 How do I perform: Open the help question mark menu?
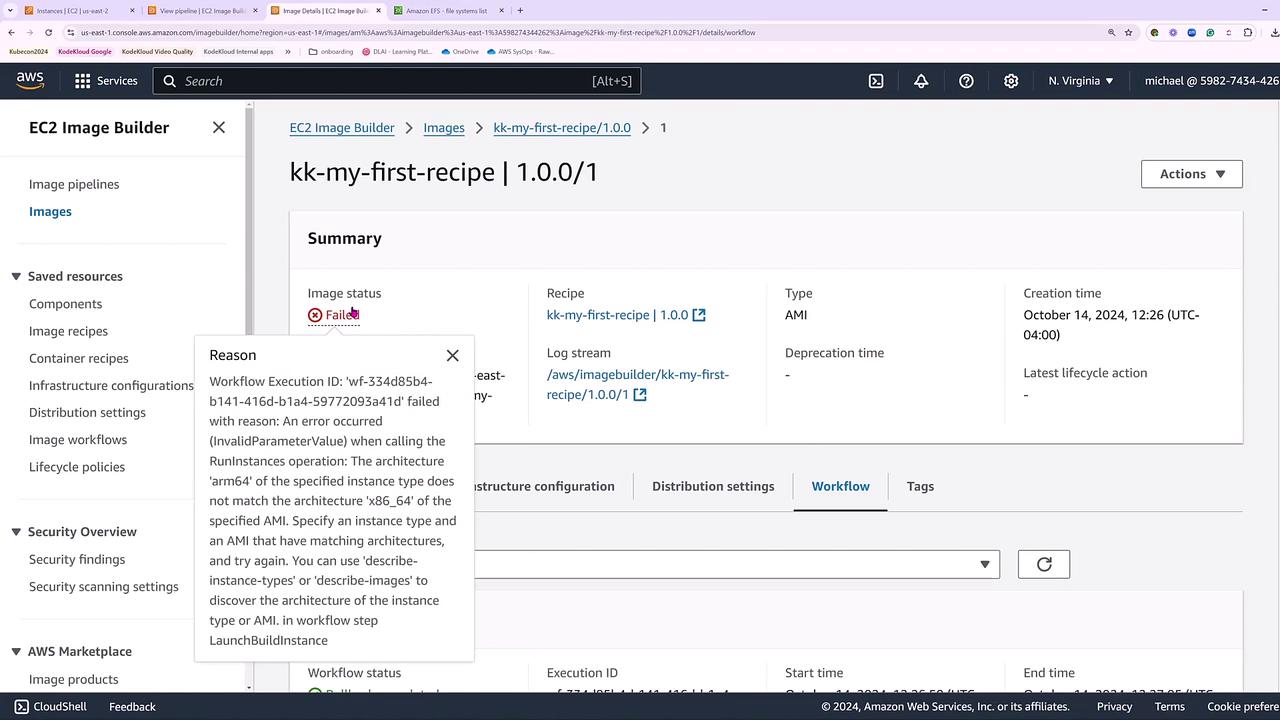(x=966, y=81)
